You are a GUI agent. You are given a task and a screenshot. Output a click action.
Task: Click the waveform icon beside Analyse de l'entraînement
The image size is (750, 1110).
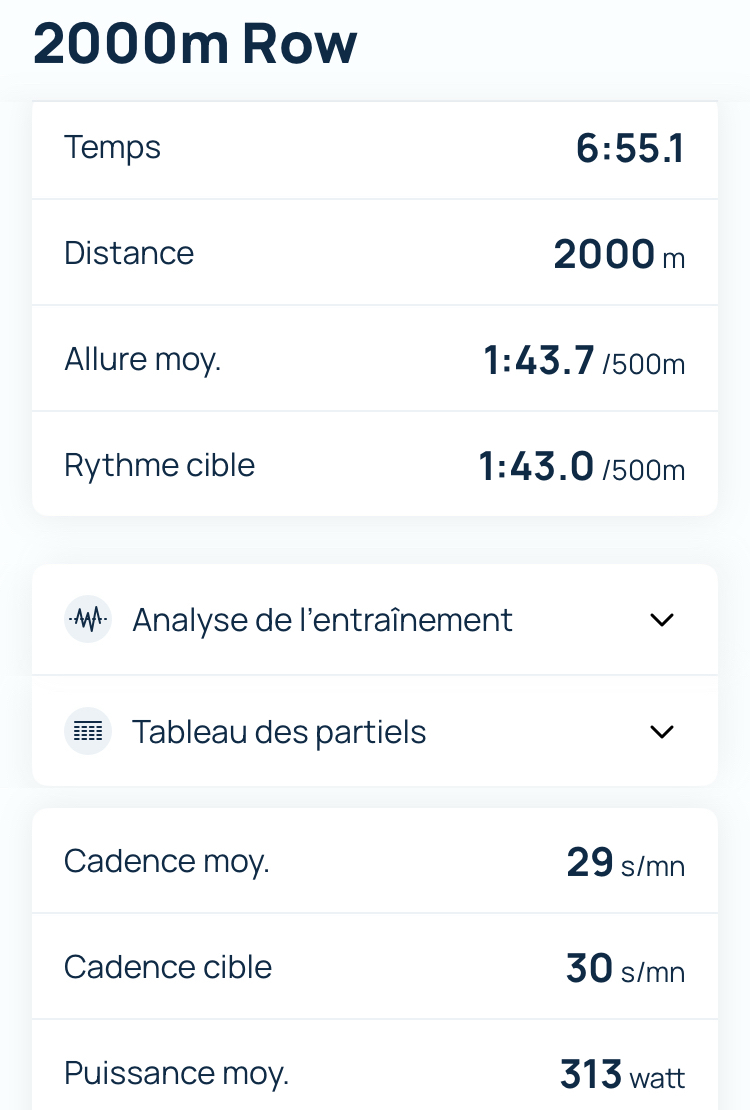(88, 620)
